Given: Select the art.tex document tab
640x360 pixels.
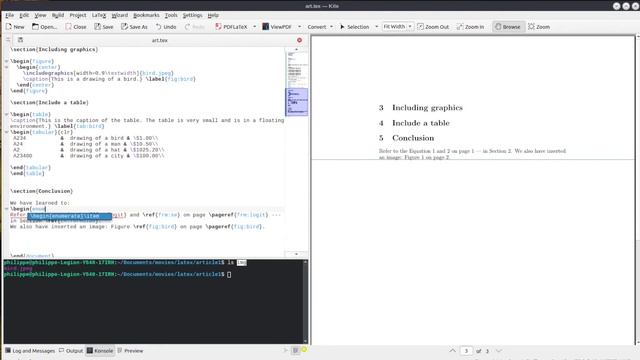Looking at the screenshot, I should pyautogui.click(x=160, y=40).
